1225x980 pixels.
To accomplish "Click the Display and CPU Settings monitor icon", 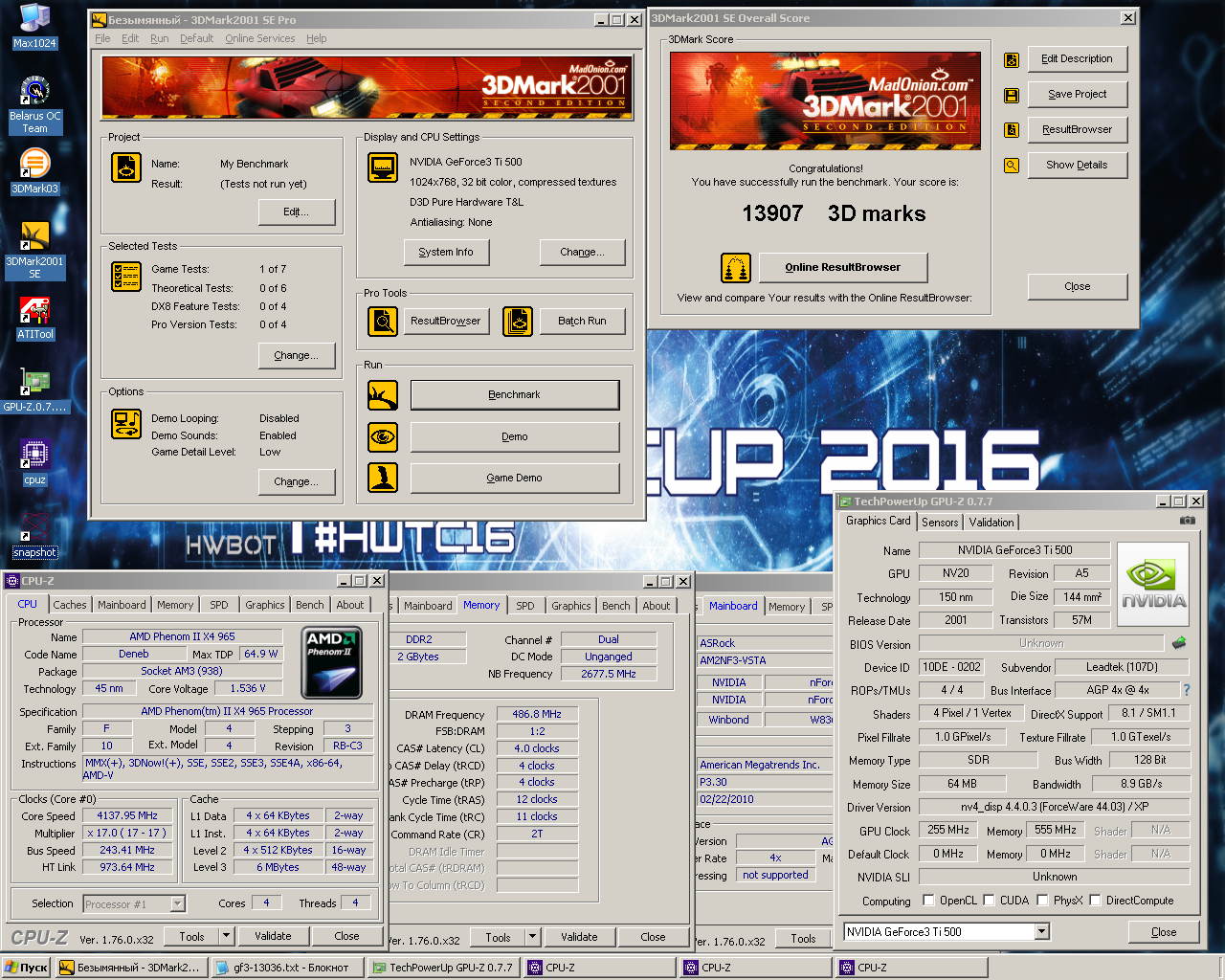I will point(383,167).
